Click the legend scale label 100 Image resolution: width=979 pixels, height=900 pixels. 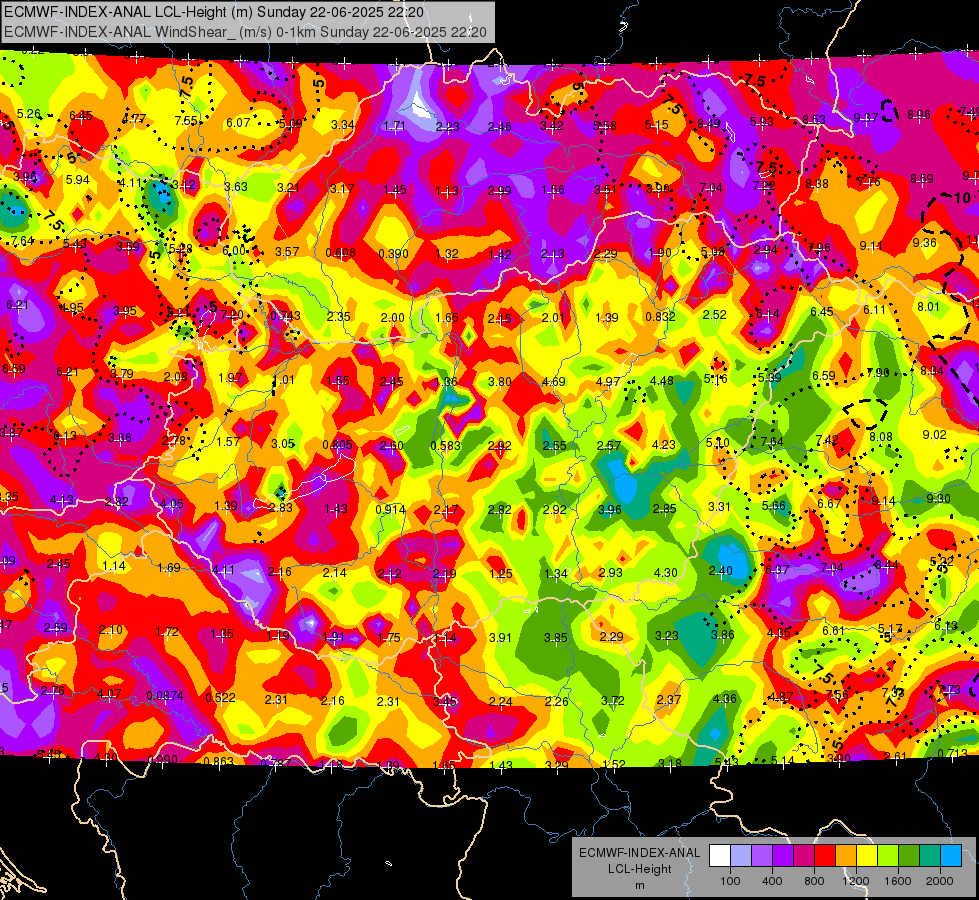click(x=730, y=881)
